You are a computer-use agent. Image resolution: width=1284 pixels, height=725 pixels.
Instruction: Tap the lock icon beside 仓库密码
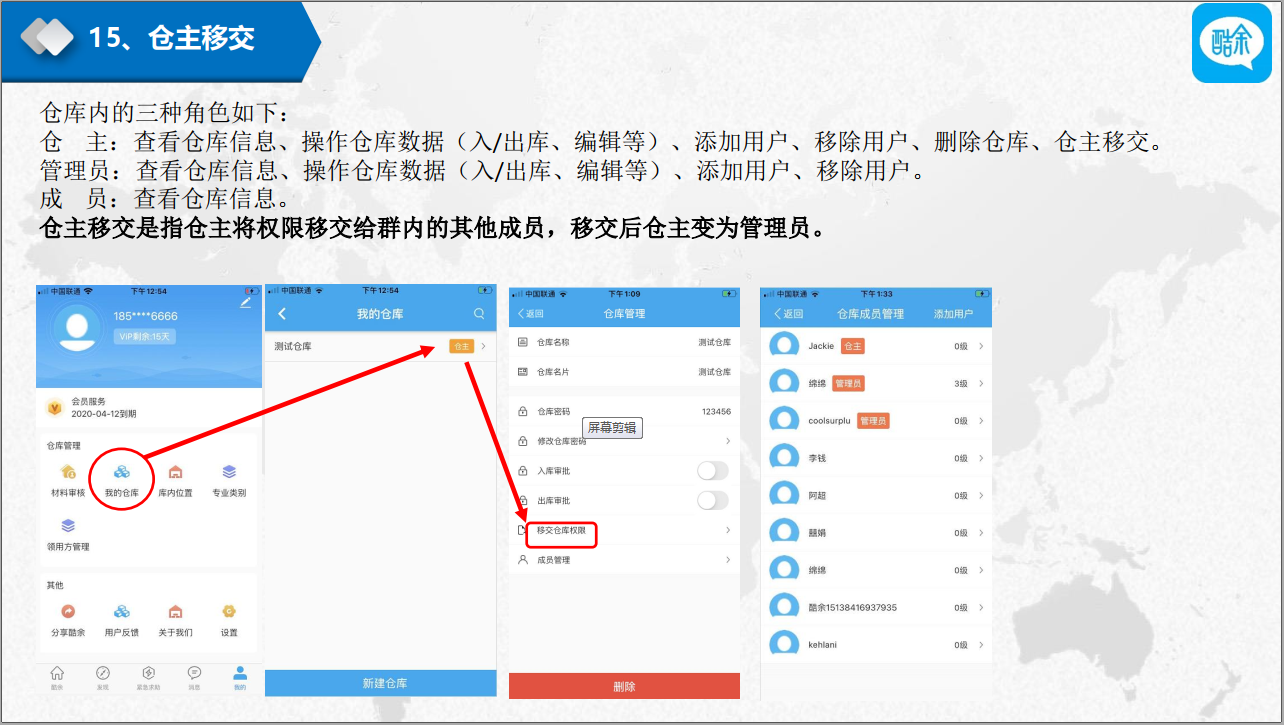tap(523, 411)
